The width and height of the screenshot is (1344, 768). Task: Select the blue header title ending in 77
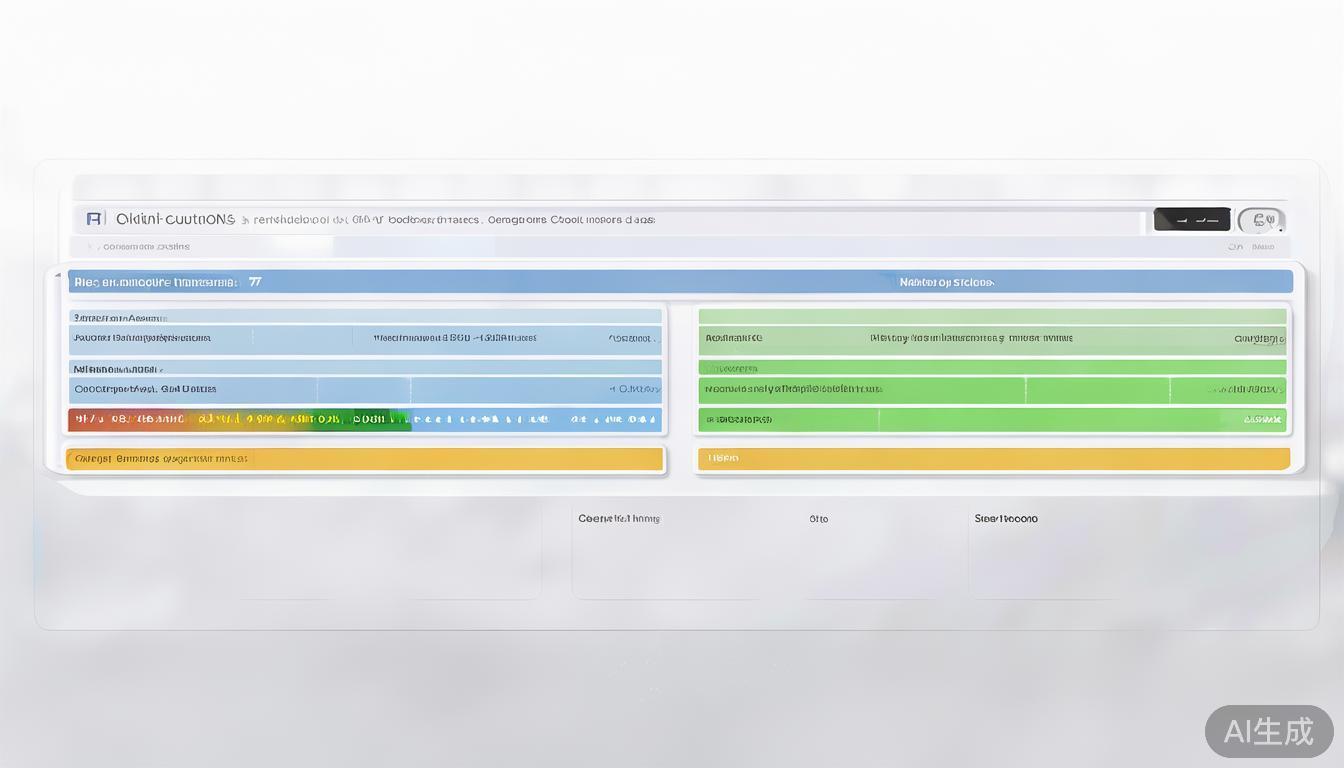(168, 282)
